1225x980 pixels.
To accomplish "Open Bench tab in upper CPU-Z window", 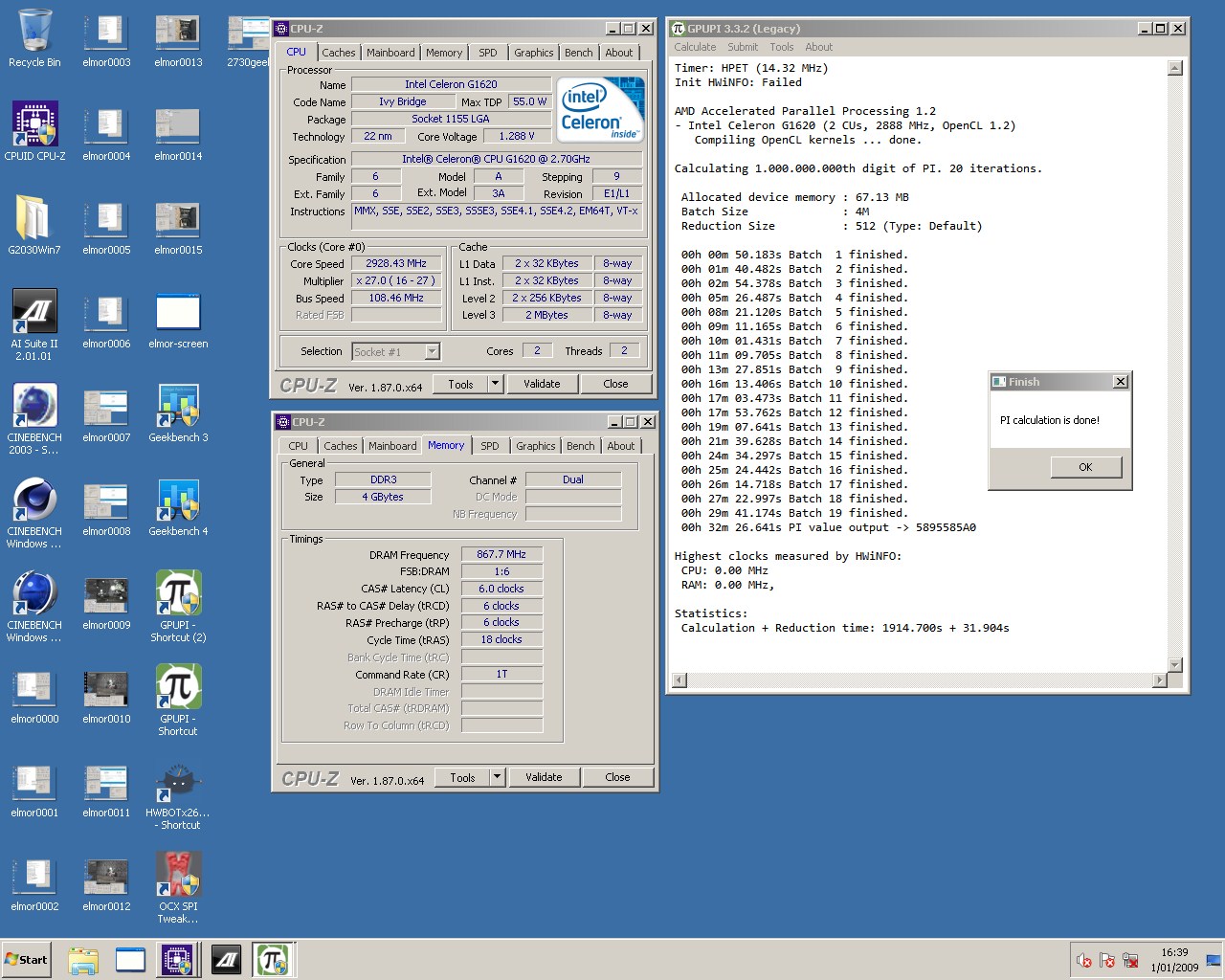I will 578,53.
